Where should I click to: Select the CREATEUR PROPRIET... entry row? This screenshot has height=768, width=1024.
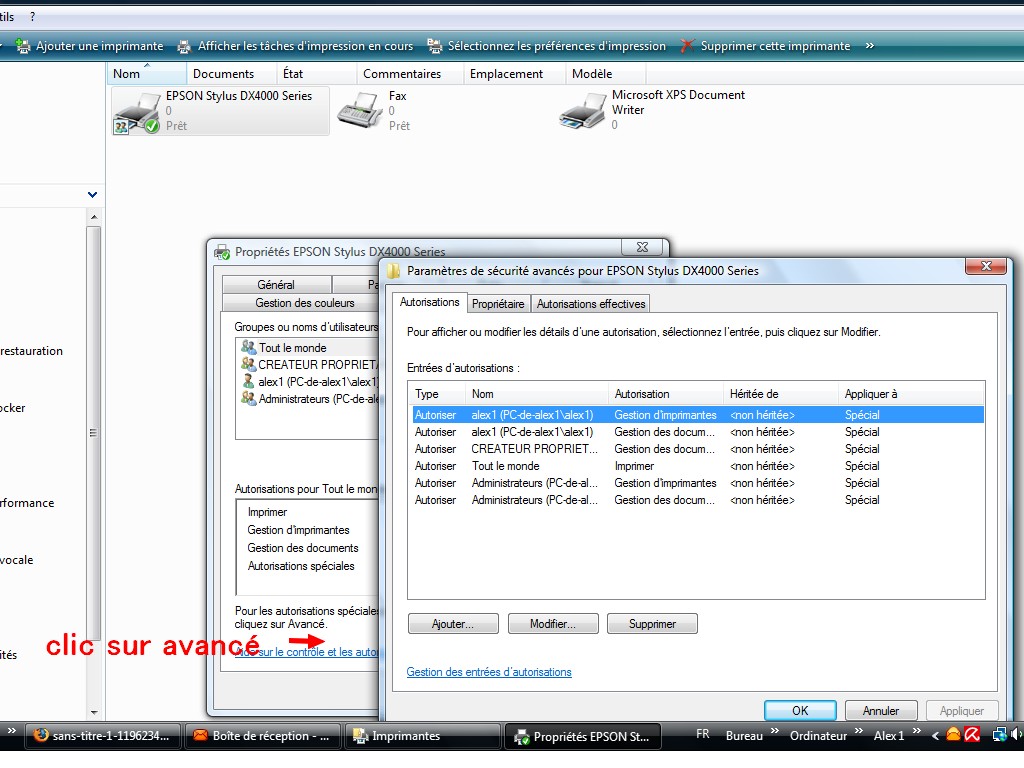pos(698,449)
